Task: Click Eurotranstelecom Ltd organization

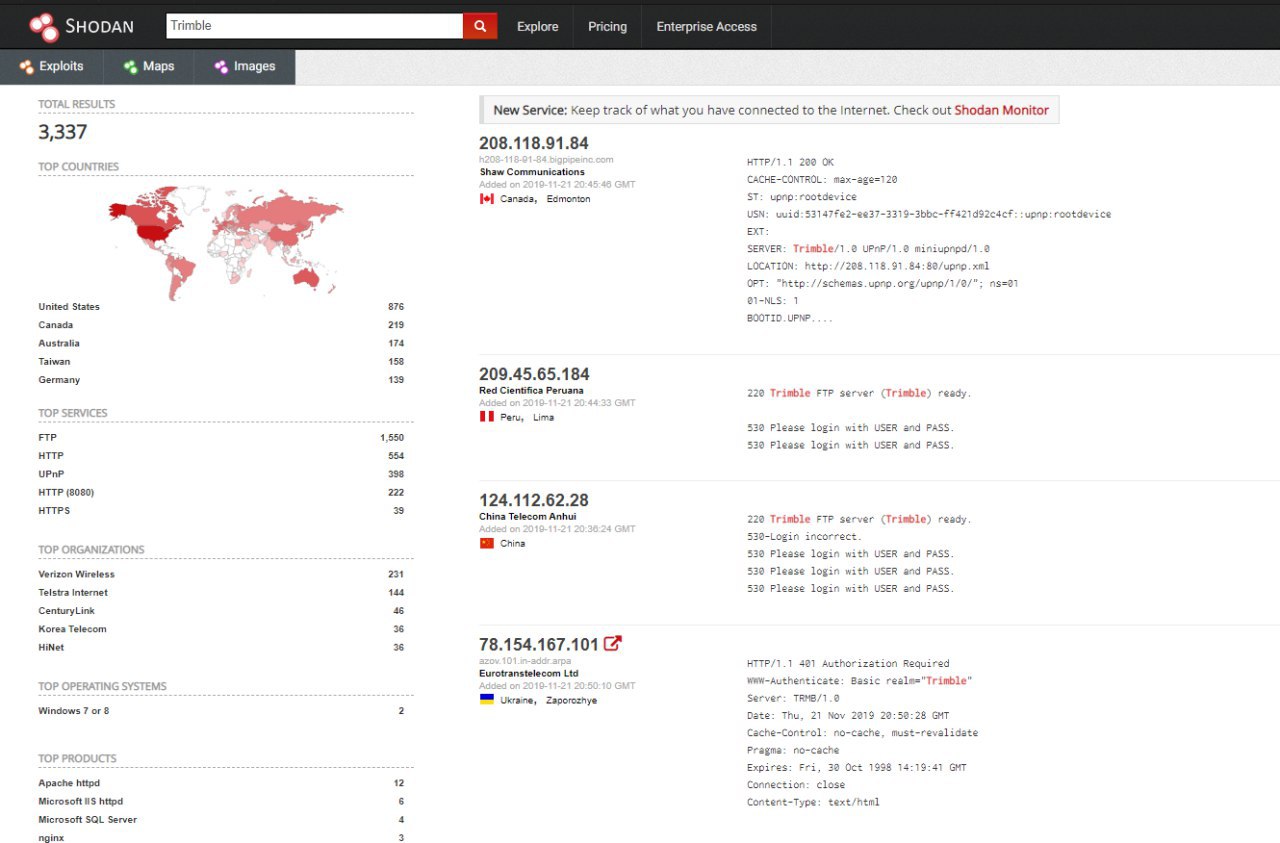Action: (x=529, y=673)
